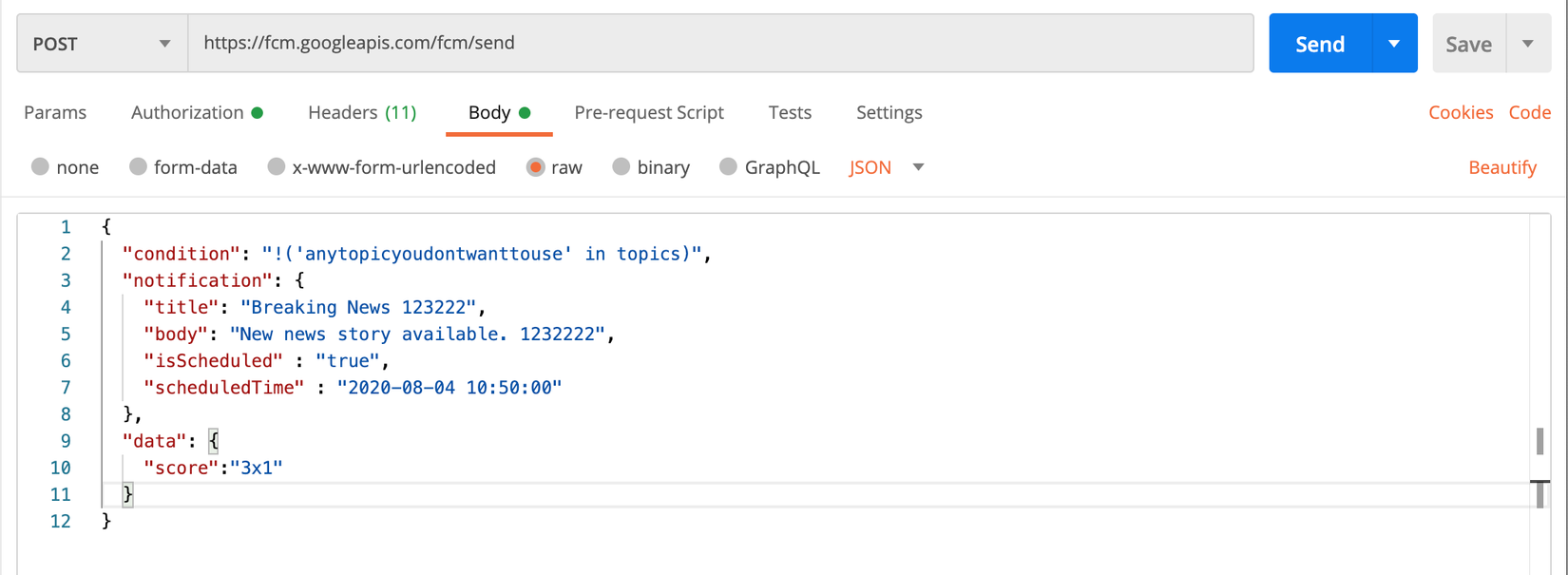Click the Send dropdown arrow icon
The width and height of the screenshot is (1568, 575).
[x=1394, y=44]
